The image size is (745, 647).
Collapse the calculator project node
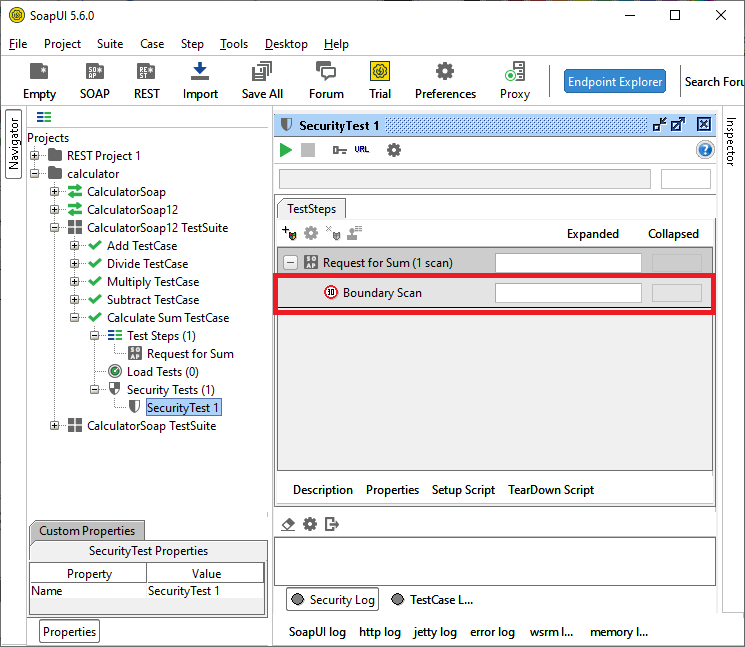click(x=35, y=173)
